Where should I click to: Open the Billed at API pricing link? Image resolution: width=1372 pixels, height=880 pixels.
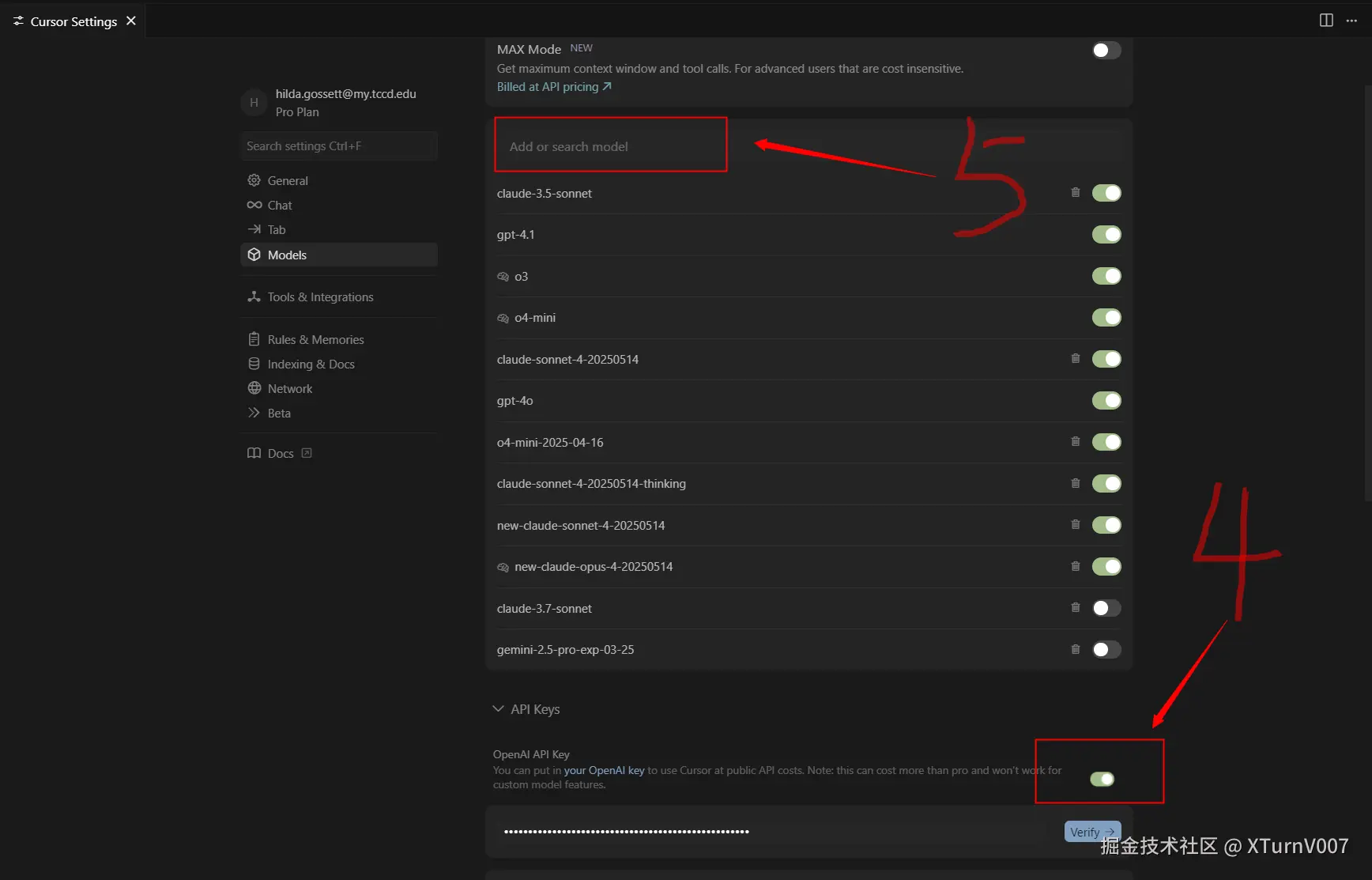point(554,87)
